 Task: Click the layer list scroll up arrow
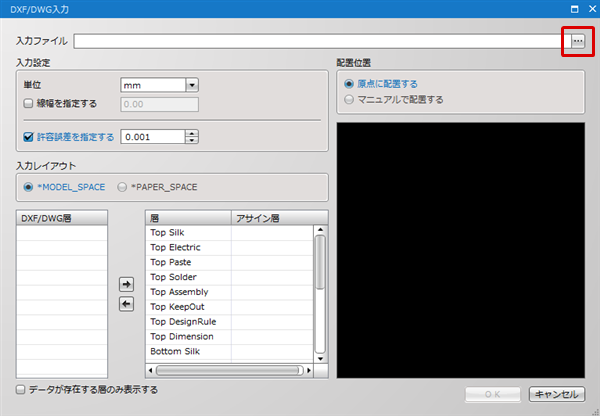point(320,230)
